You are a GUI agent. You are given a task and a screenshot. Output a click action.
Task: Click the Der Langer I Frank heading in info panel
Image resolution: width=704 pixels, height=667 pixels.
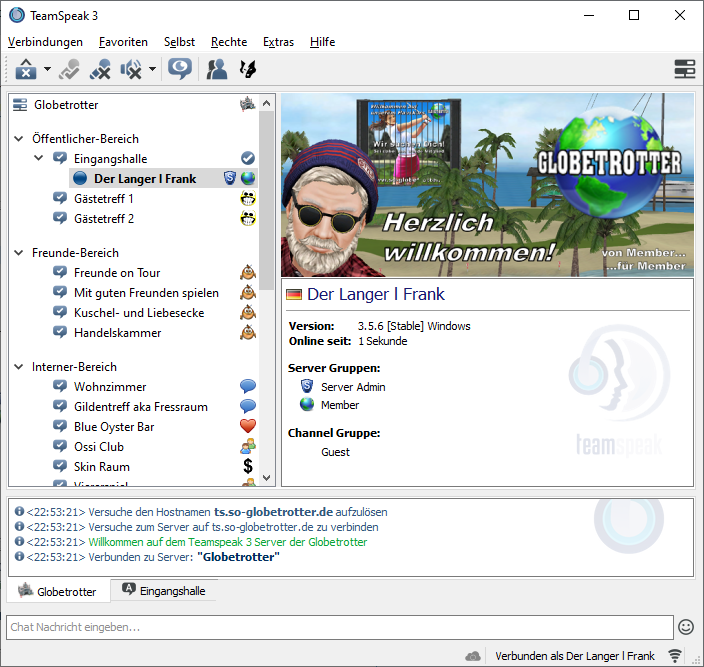pyautogui.click(x=376, y=294)
